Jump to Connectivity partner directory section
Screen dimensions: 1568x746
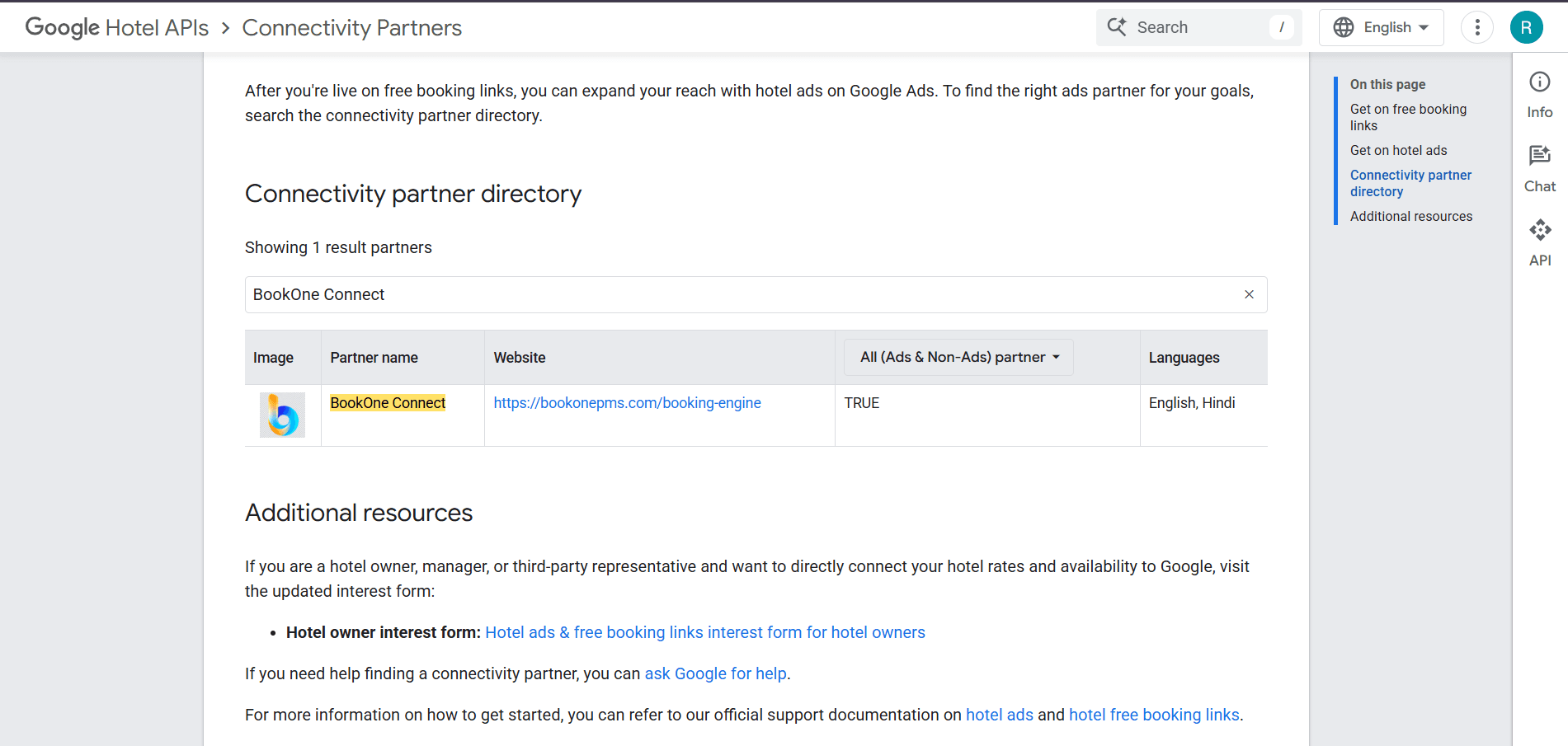(1410, 183)
